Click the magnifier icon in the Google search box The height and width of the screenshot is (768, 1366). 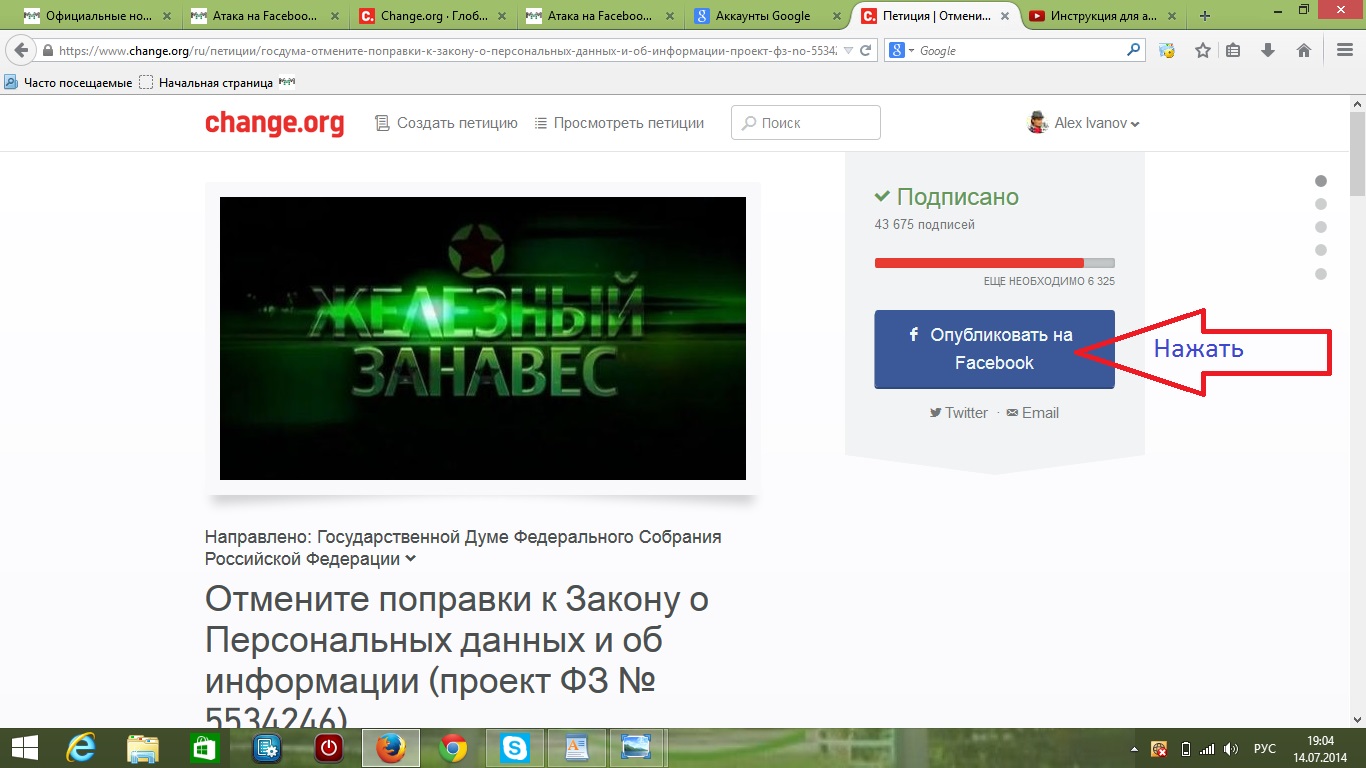coord(1134,50)
